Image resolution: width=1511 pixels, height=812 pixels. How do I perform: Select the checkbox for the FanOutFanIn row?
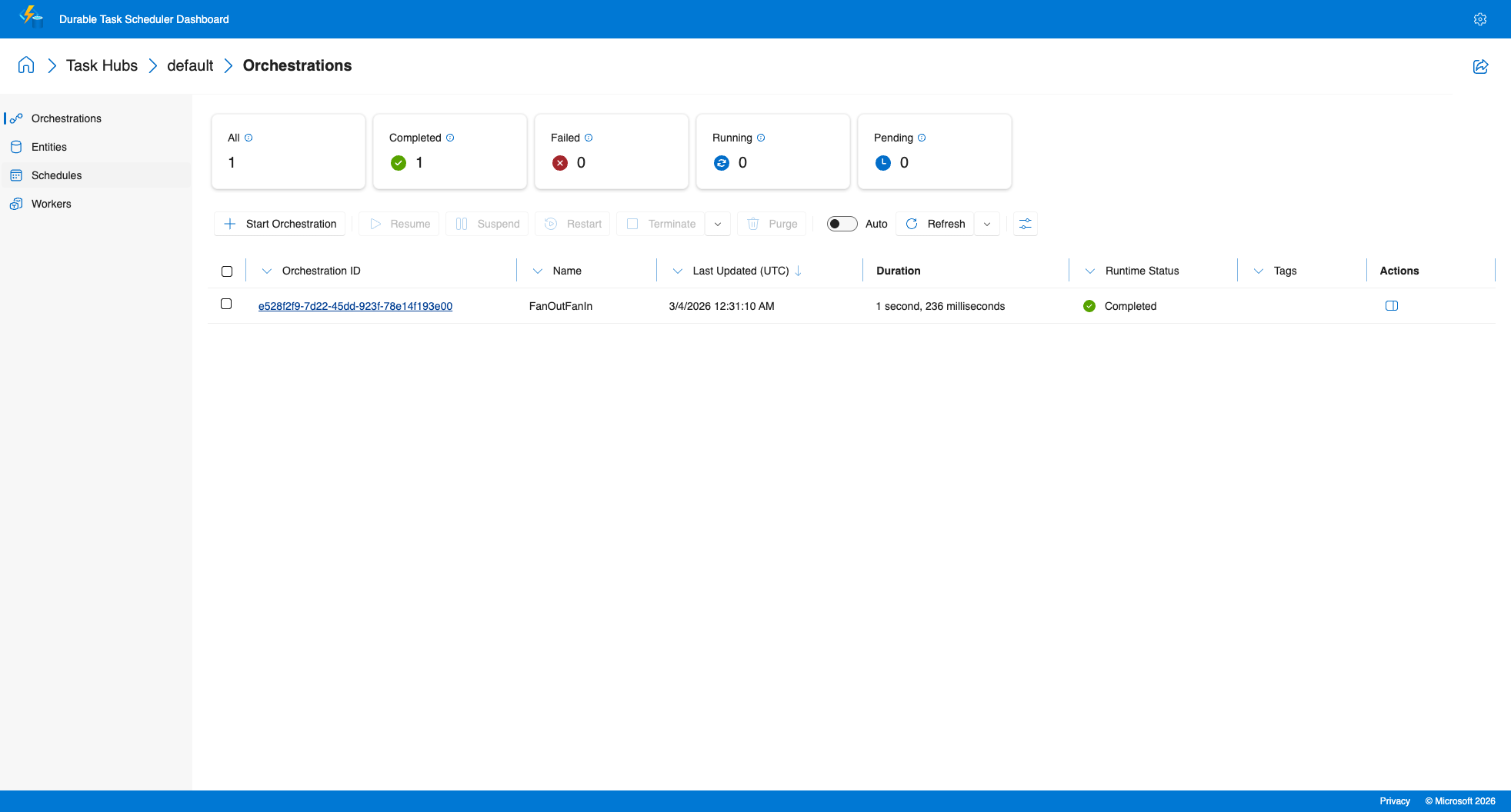[226, 304]
